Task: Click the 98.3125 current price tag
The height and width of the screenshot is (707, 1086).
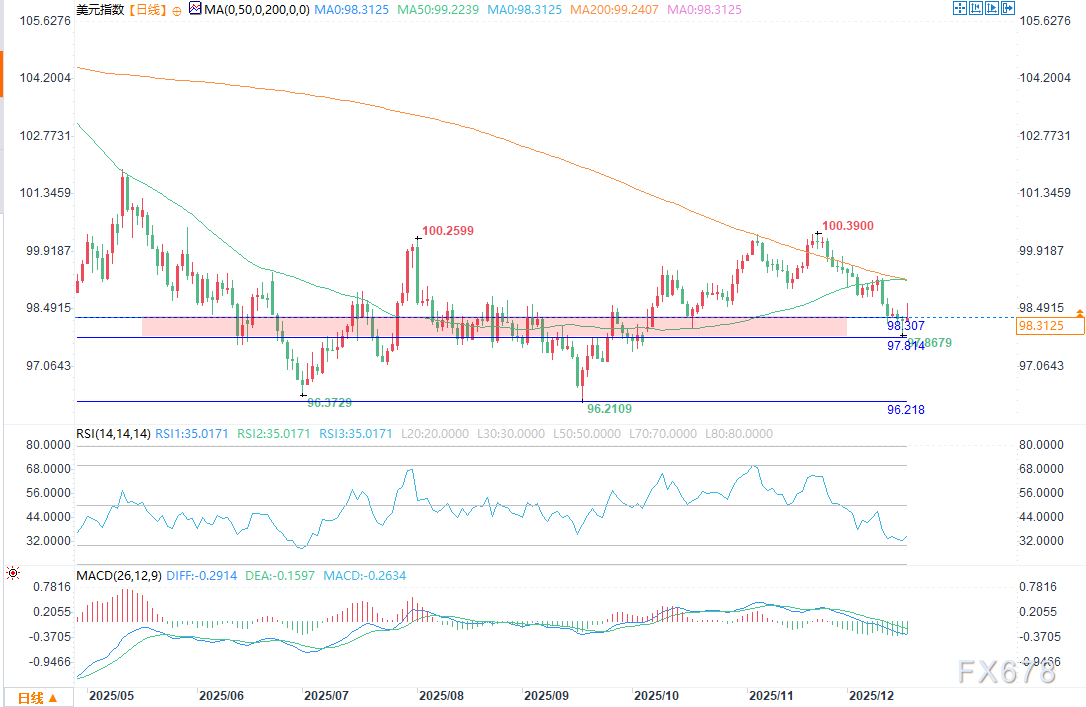Action: tap(1050, 326)
